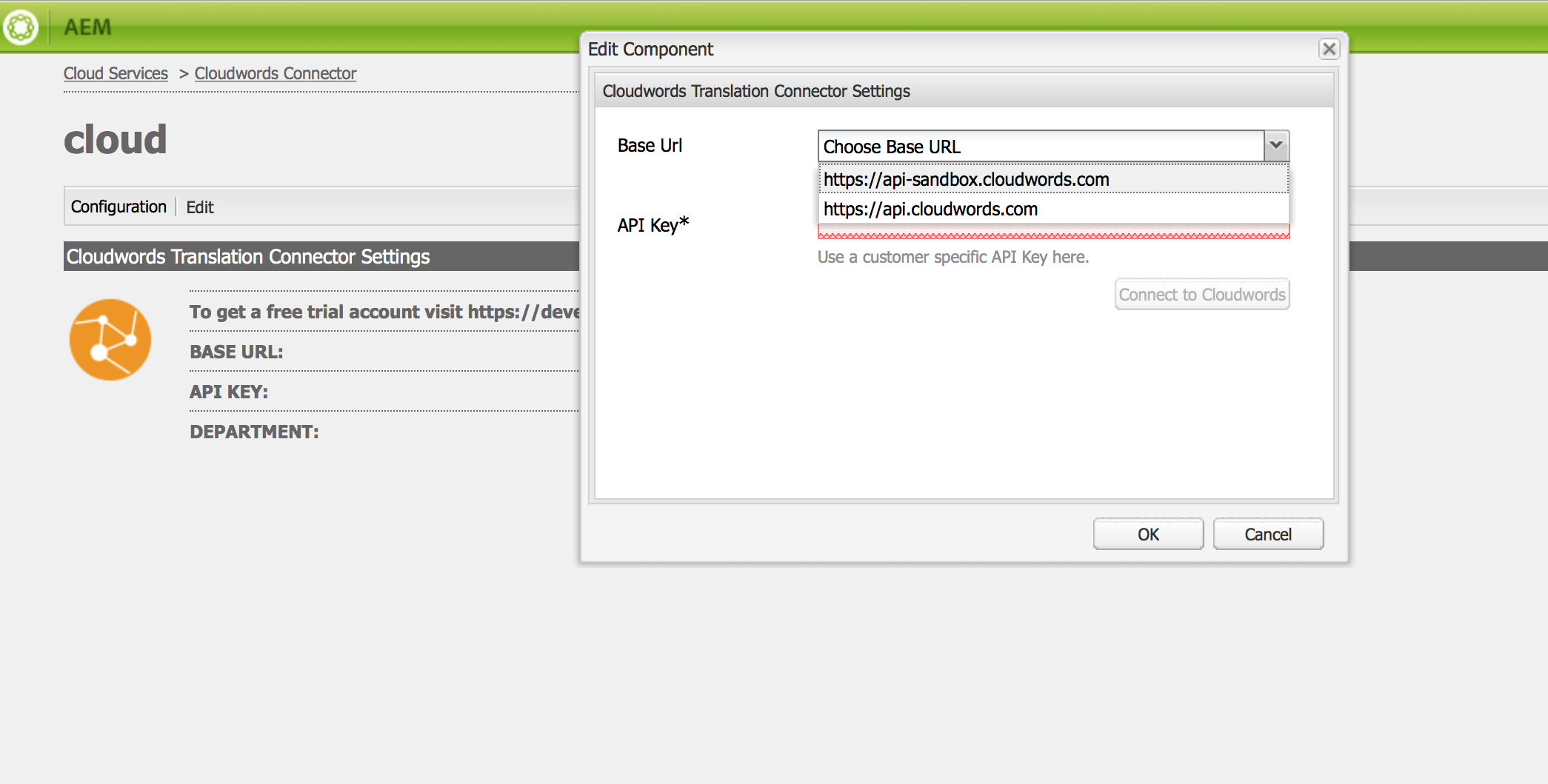Click the Choose Base URL text field
This screenshot has height=784, width=1548.
click(1040, 147)
